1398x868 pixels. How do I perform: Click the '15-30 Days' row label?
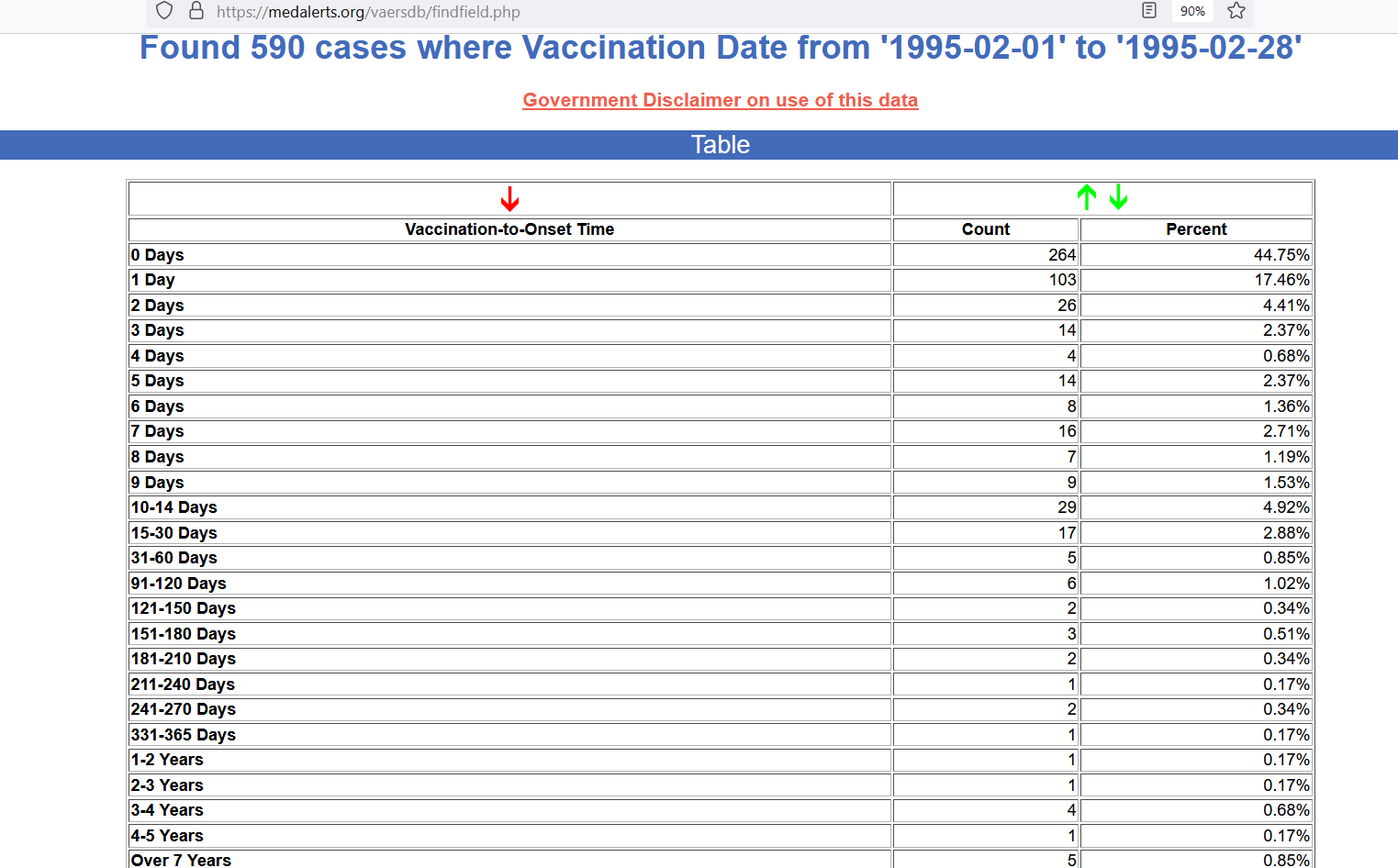pos(174,533)
